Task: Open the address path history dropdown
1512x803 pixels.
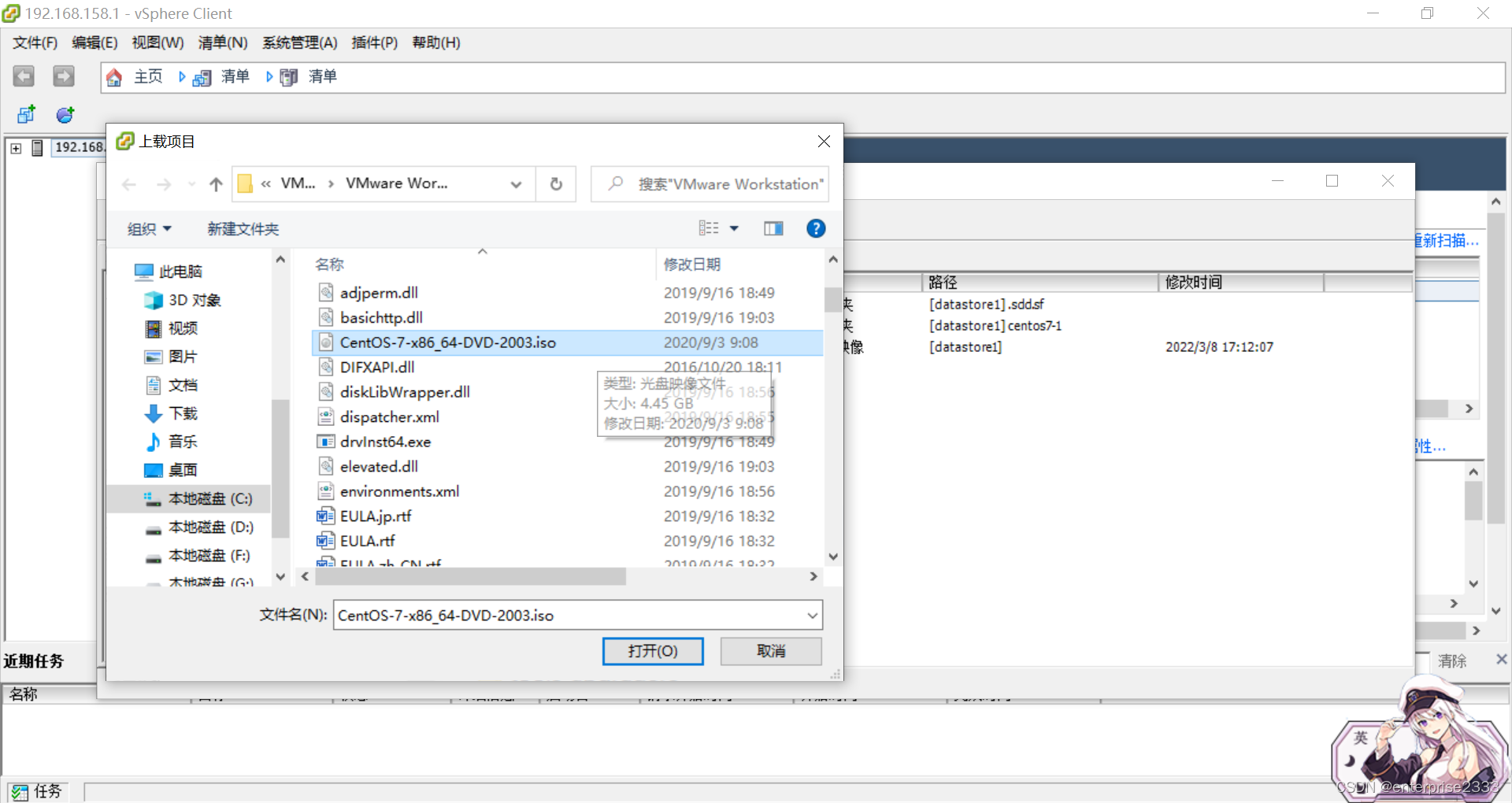Action: click(516, 184)
